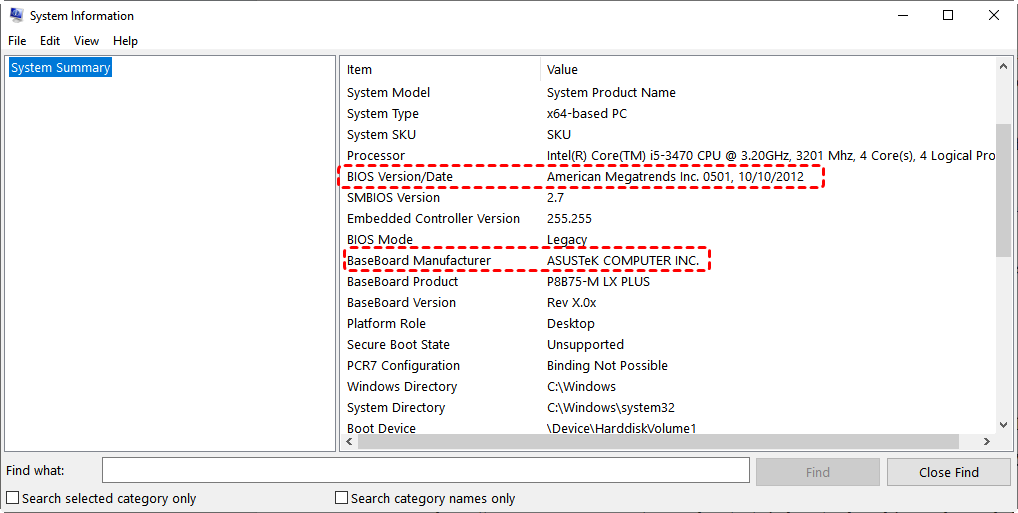Select the BaseBoard Product row
This screenshot has width=1018, height=513.
click(669, 282)
